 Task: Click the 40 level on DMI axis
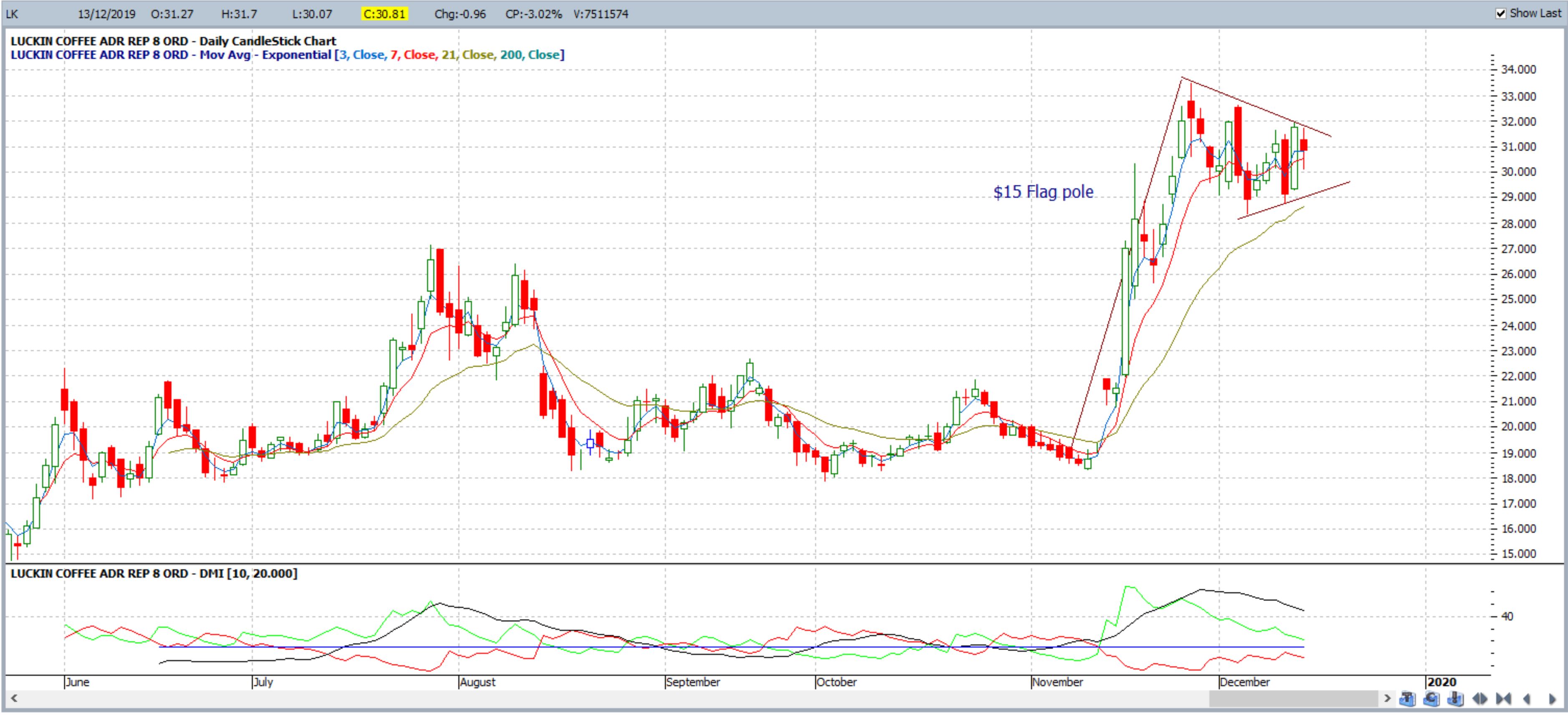coord(1507,616)
